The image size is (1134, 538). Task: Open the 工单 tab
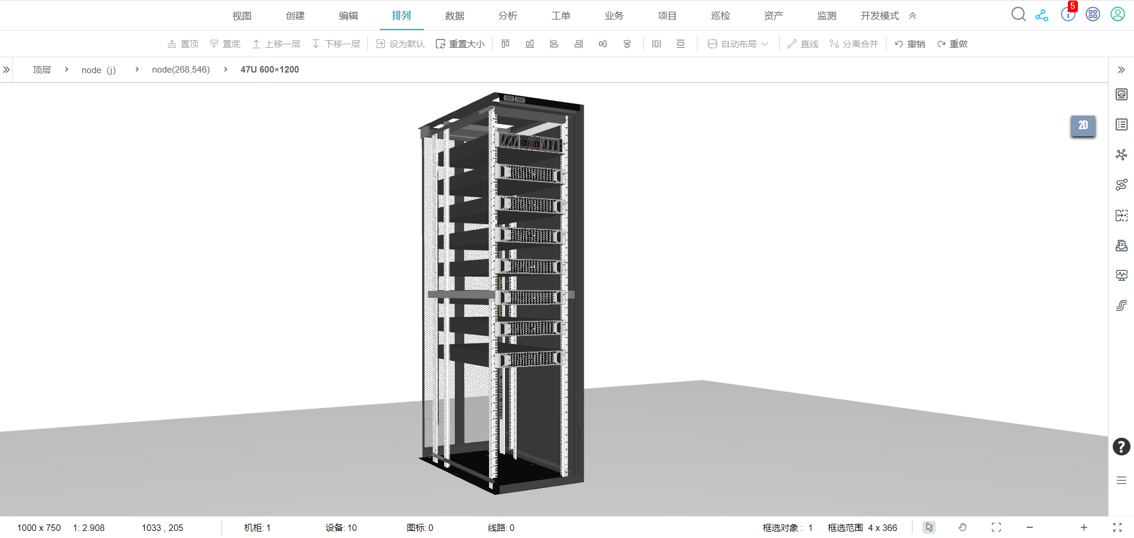pos(560,16)
